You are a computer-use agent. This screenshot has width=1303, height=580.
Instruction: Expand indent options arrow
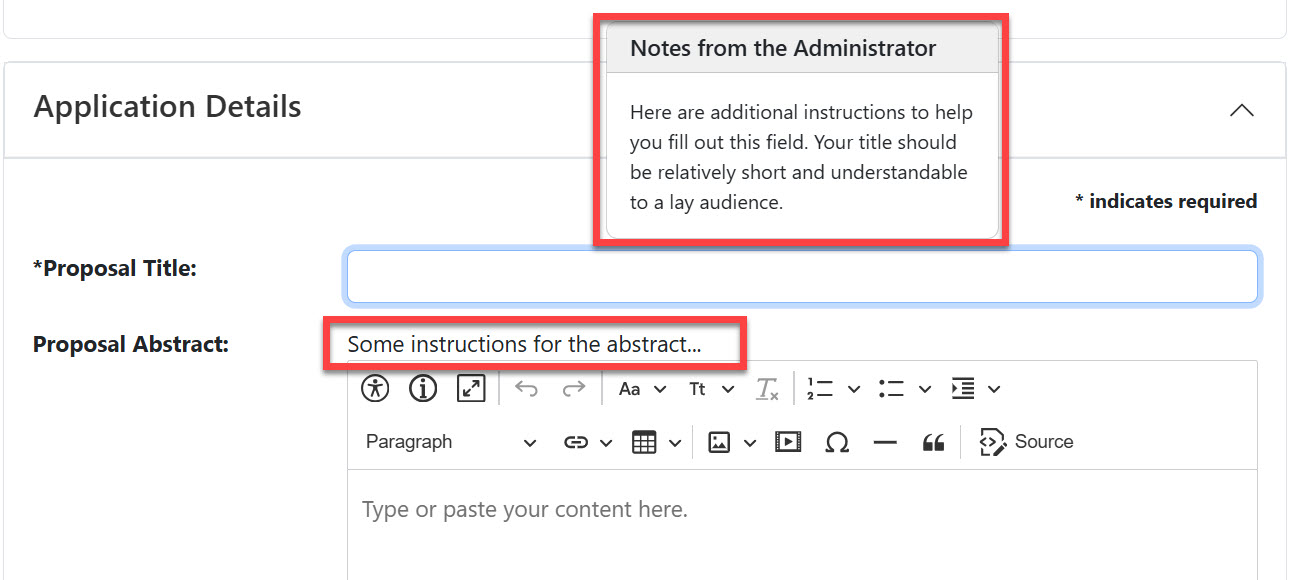pyautogui.click(x=994, y=389)
